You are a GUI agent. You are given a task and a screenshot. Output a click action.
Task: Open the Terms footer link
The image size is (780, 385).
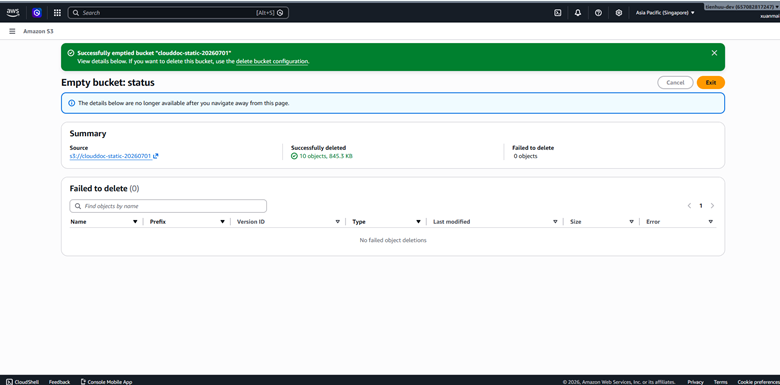point(720,382)
